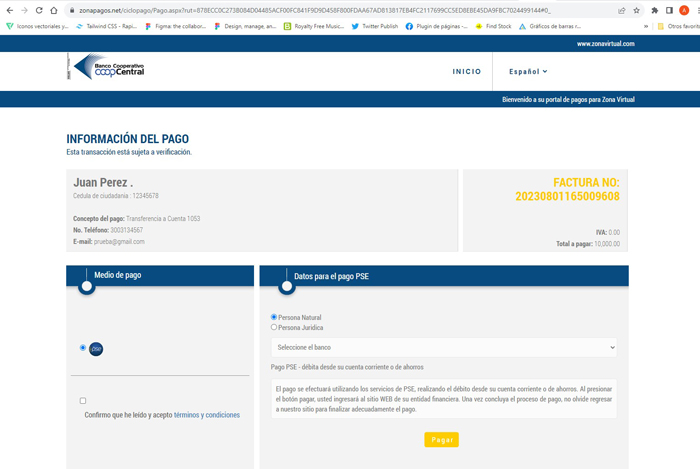The height and width of the screenshot is (469, 700).
Task: Click the PSE payment logo icon
Action: click(97, 349)
